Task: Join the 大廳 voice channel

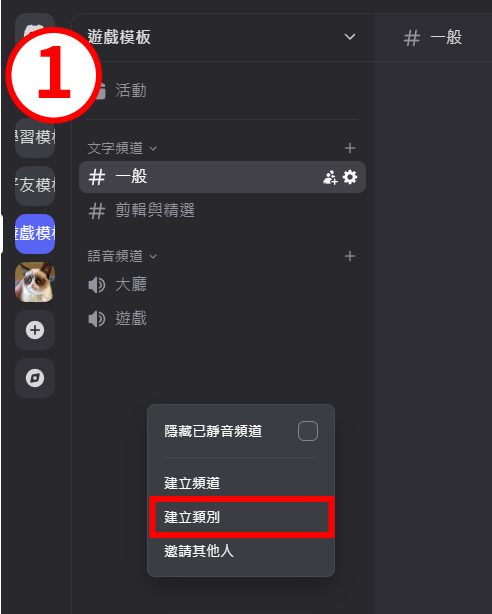Action: (x=222, y=285)
